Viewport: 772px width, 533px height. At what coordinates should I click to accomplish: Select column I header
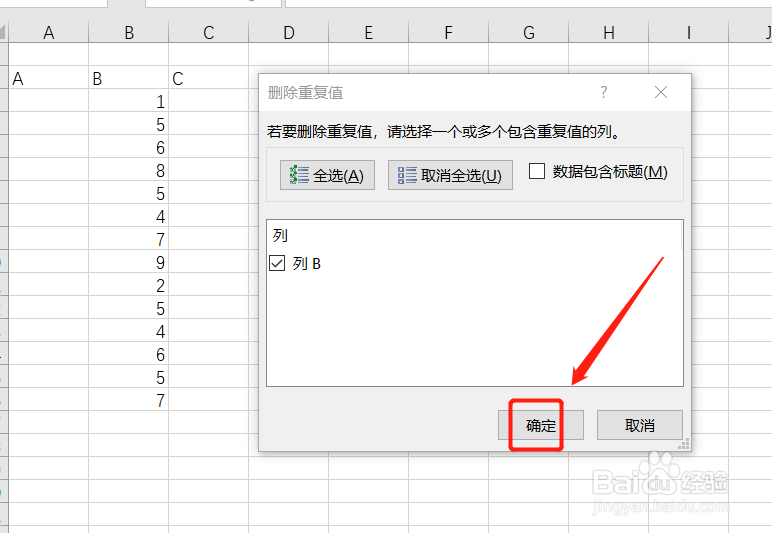point(689,32)
